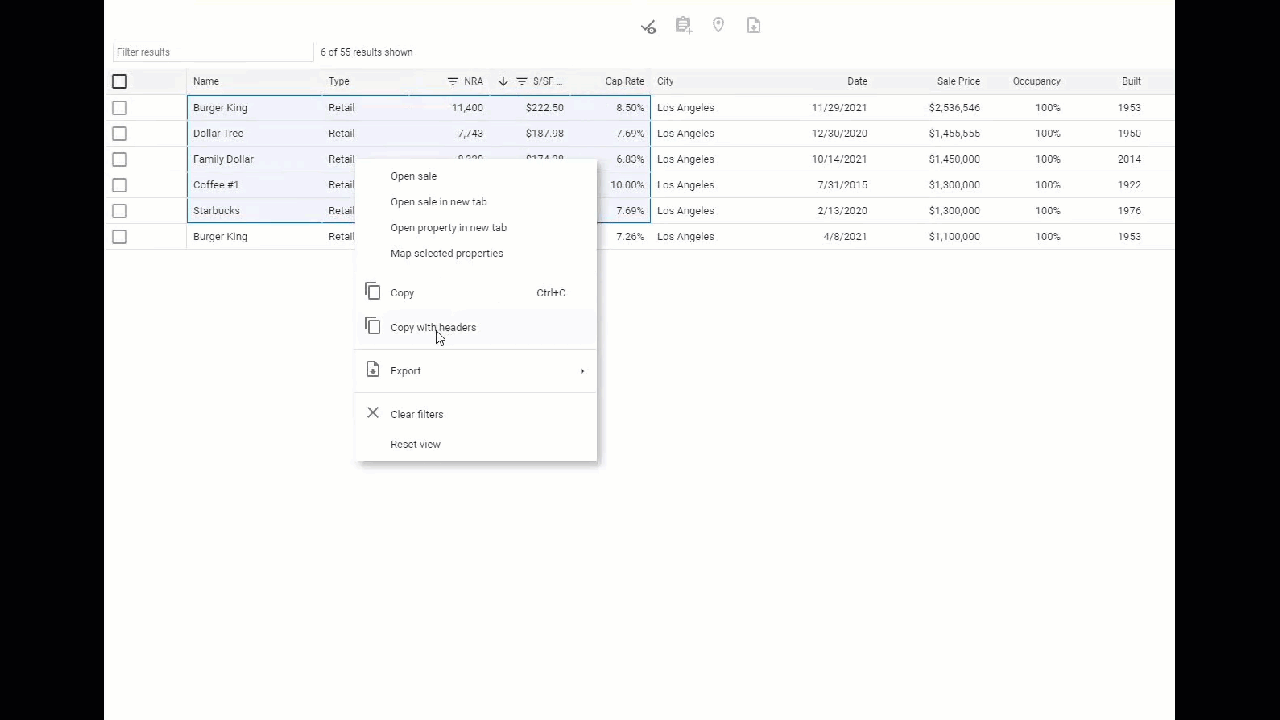Click the check-and-eye view toolbar icon
Viewport: 1280px width, 720px height.
coord(648,26)
